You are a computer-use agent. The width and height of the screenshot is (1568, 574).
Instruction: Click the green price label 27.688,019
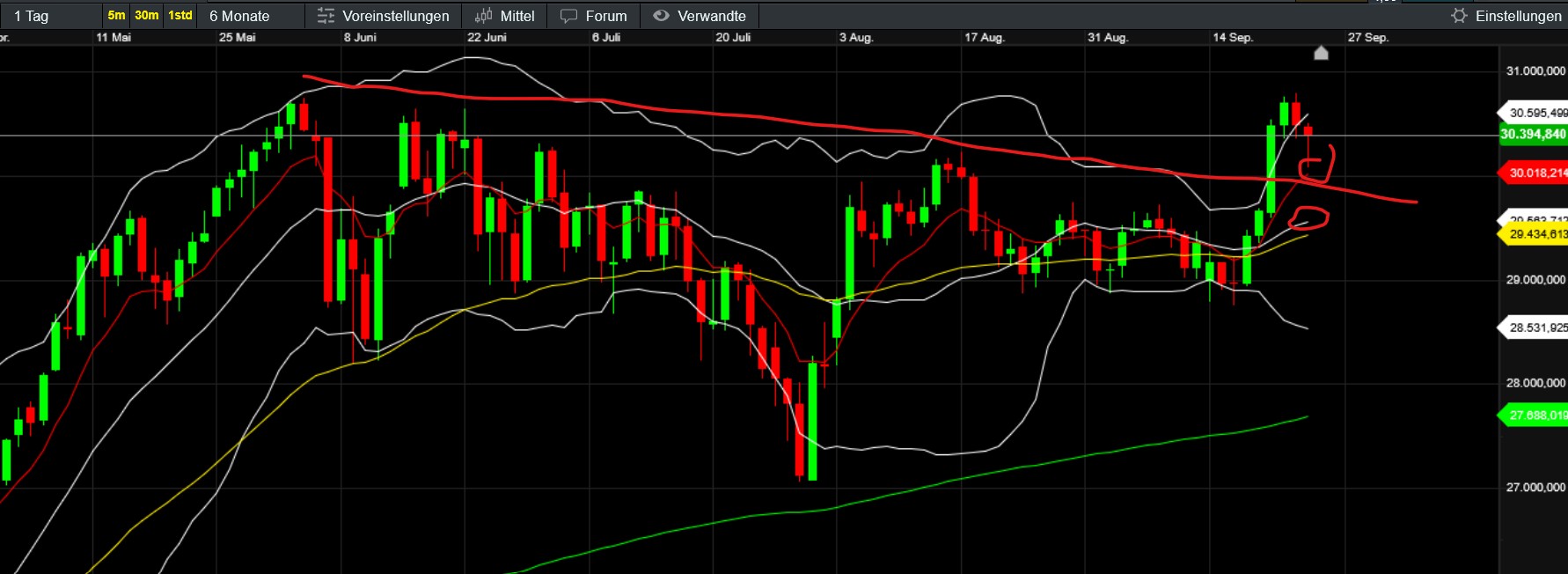pos(1533,415)
